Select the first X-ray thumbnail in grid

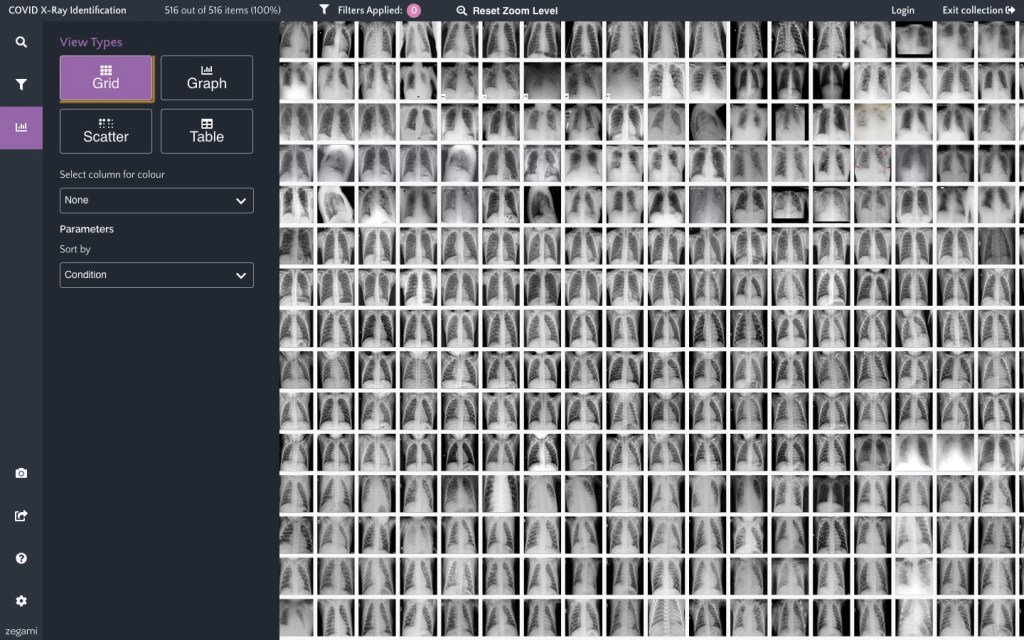click(x=295, y=40)
